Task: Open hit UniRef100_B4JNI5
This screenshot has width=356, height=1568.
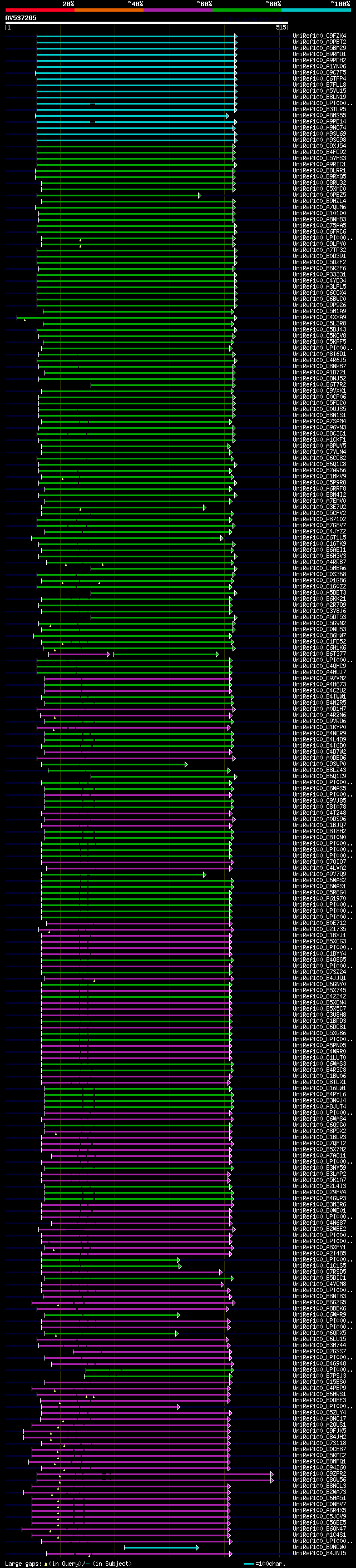Action: click(319, 1554)
